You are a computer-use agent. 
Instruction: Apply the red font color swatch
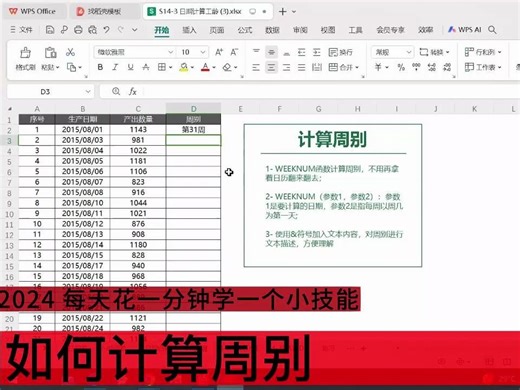(x=205, y=67)
